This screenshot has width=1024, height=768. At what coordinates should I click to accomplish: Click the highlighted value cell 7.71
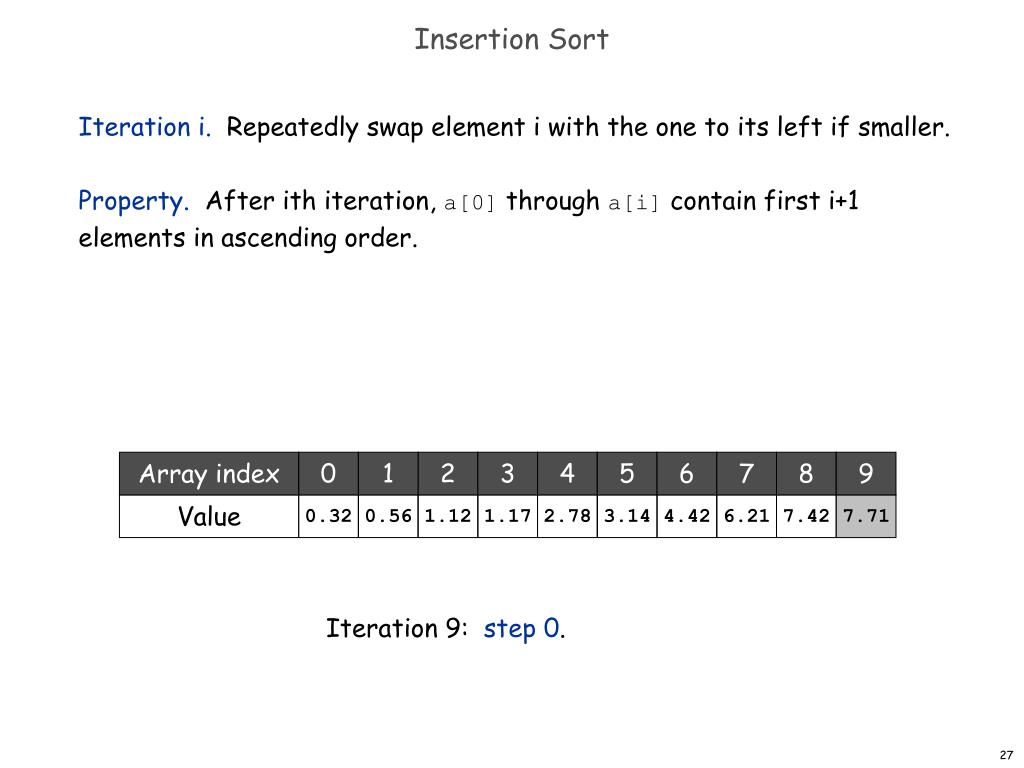pos(866,517)
